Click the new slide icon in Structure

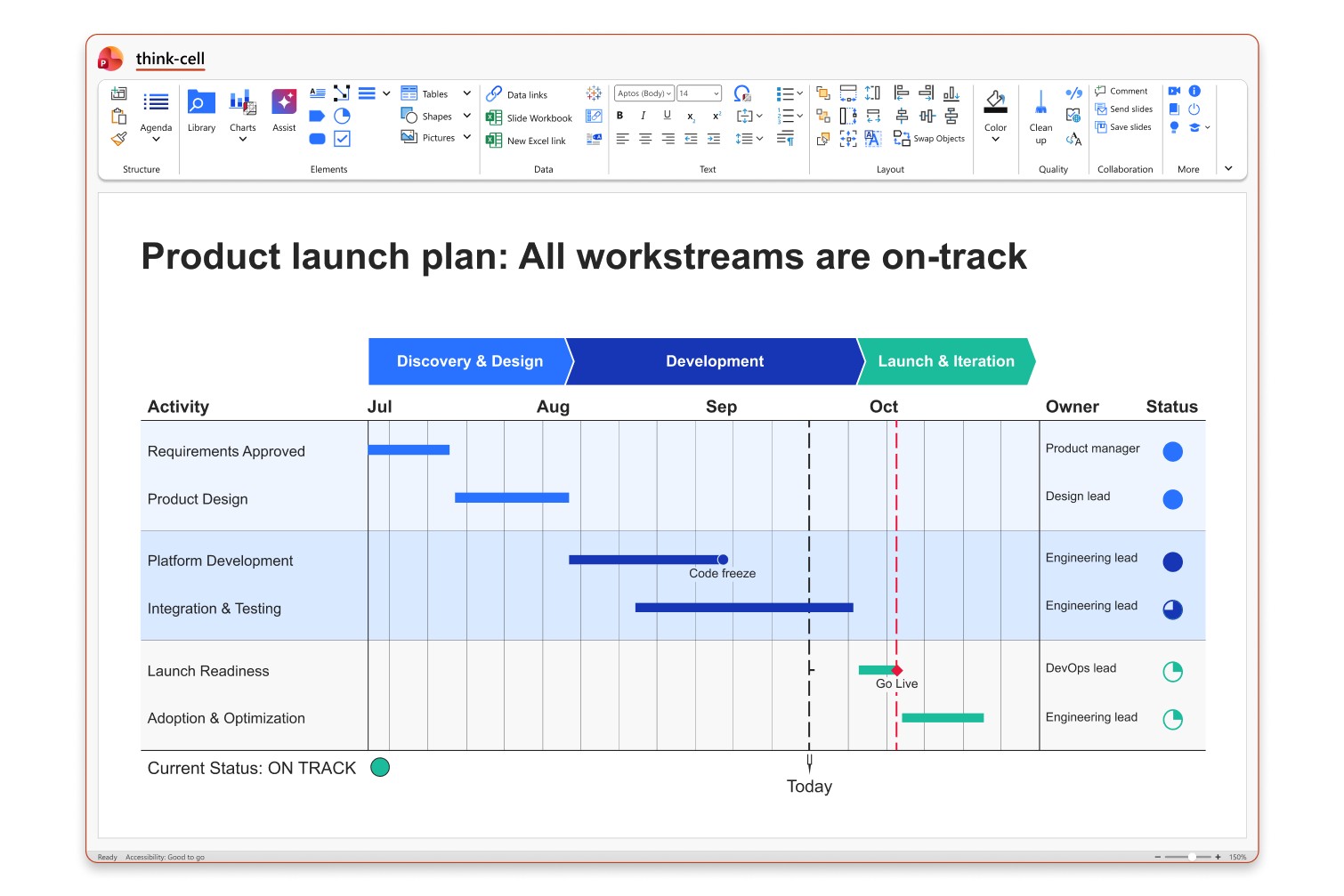118,93
